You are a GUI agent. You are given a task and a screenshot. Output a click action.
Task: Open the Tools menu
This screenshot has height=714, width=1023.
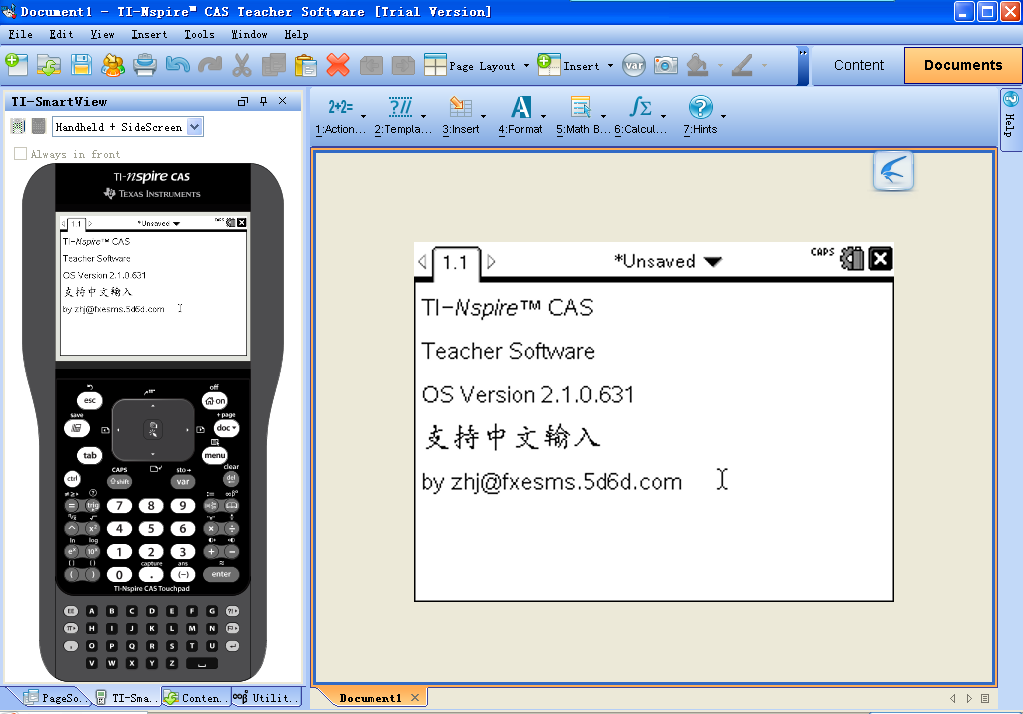click(199, 35)
